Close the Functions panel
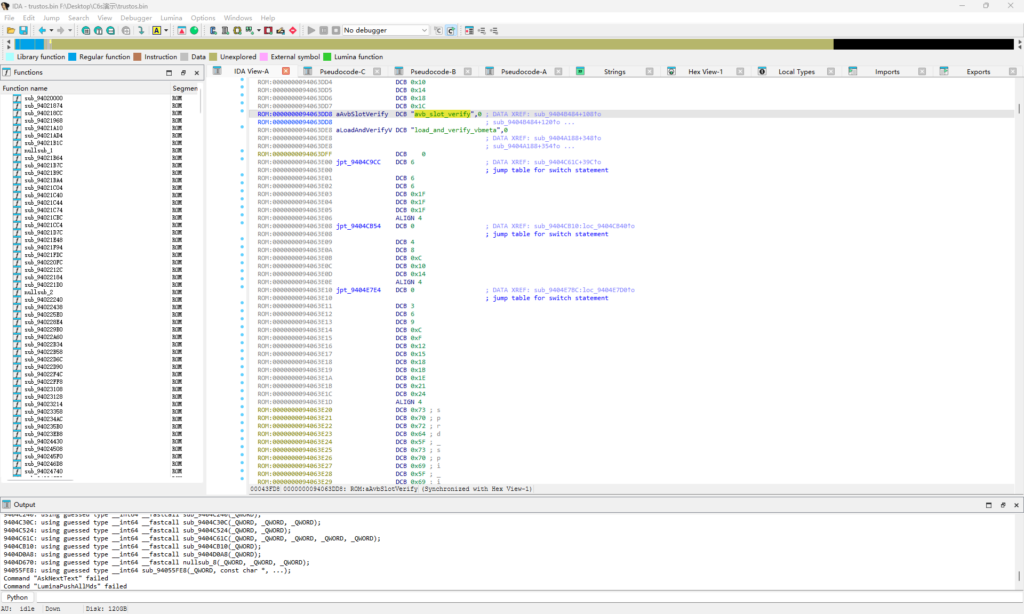This screenshot has width=1024, height=614. 196,73
